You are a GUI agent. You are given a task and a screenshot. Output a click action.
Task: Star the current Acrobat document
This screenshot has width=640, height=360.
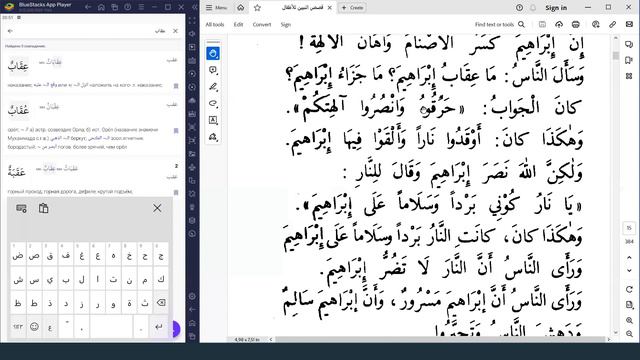257,8
